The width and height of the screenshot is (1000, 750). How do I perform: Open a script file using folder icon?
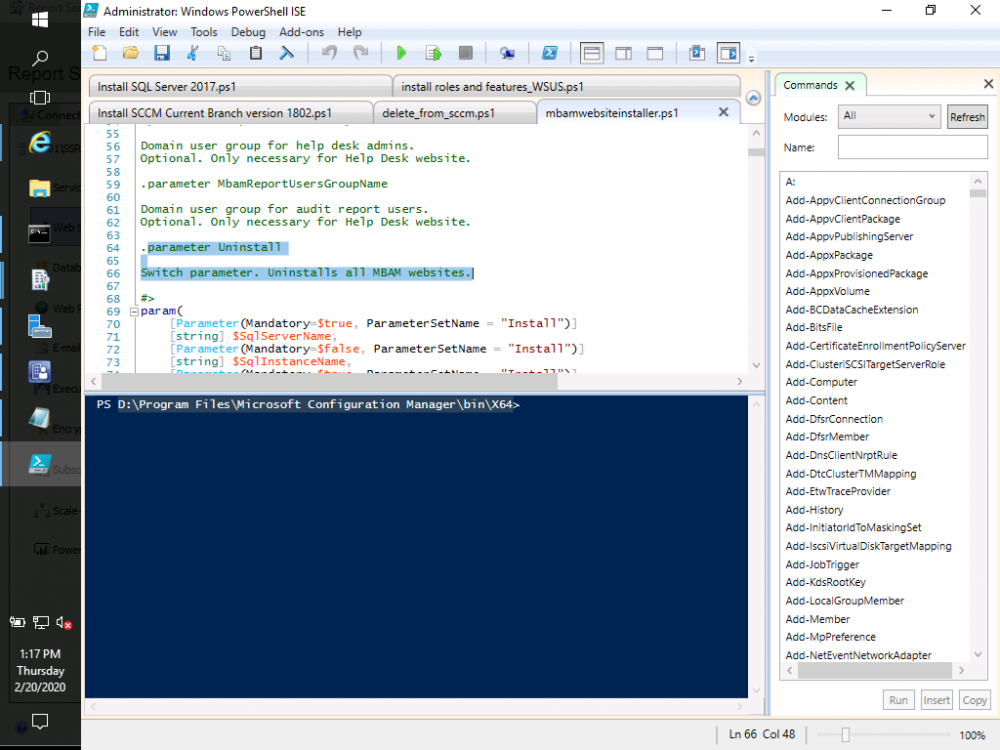coord(131,53)
